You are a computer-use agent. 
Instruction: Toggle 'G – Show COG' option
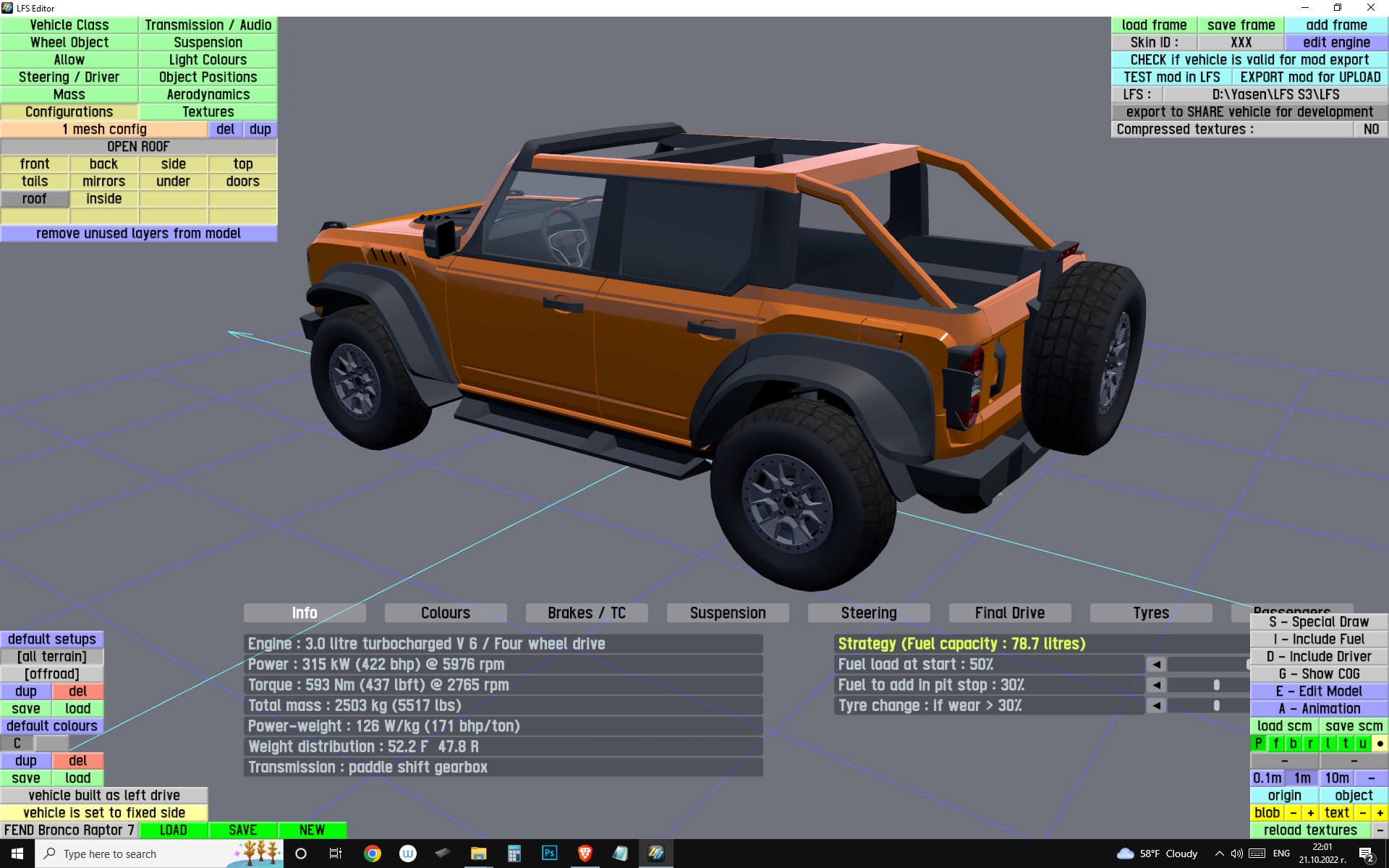click(x=1319, y=673)
